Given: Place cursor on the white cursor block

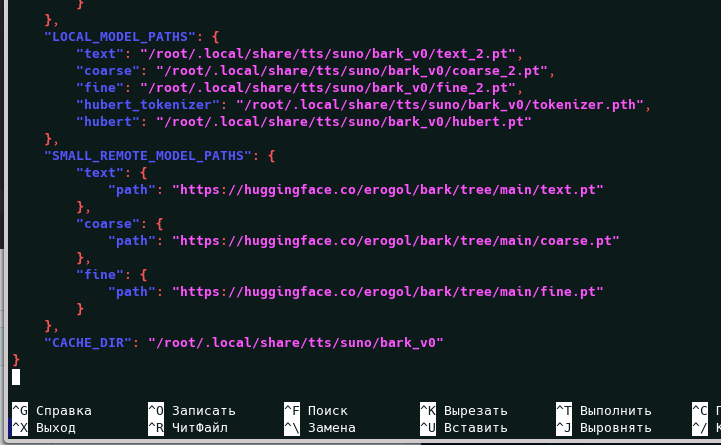Looking at the screenshot, I should (16, 377).
